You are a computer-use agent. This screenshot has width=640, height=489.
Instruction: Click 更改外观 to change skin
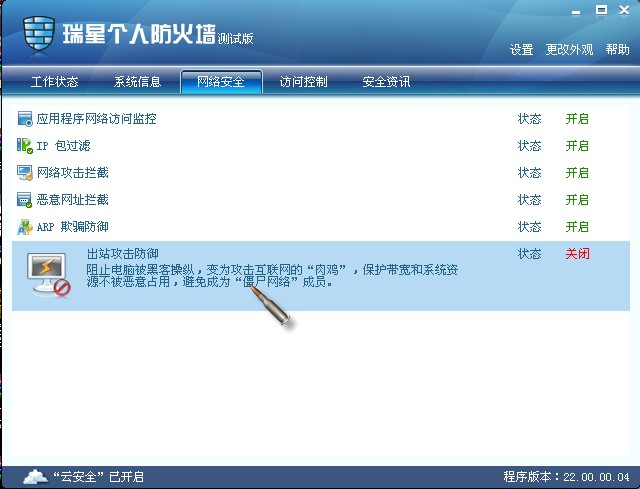pyautogui.click(x=569, y=50)
